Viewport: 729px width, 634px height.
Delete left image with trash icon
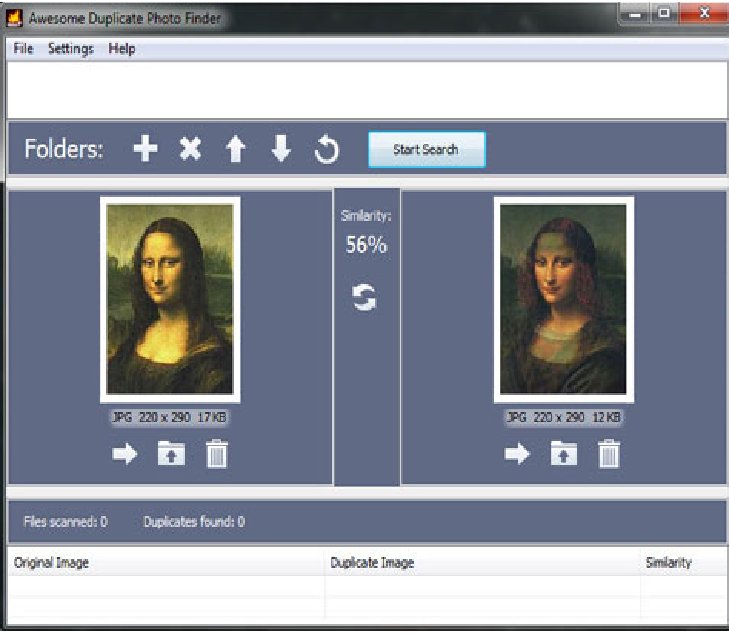217,455
